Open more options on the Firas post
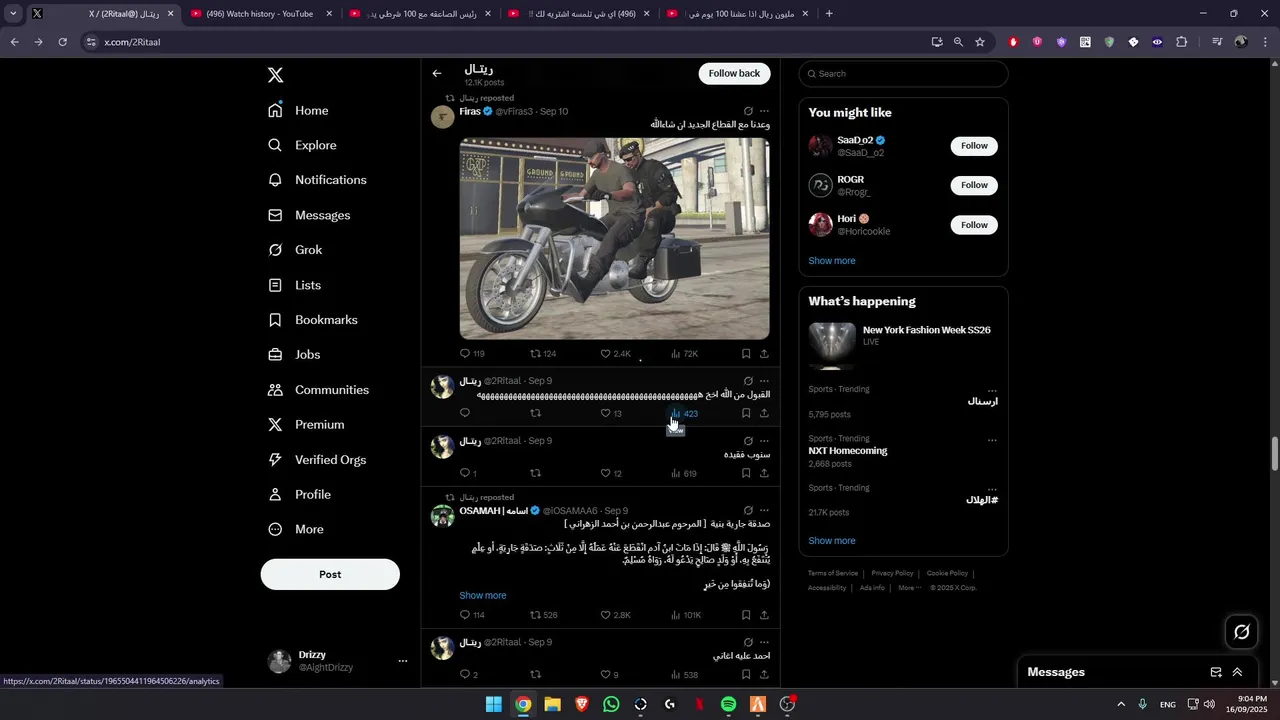1280x720 pixels. point(764,111)
